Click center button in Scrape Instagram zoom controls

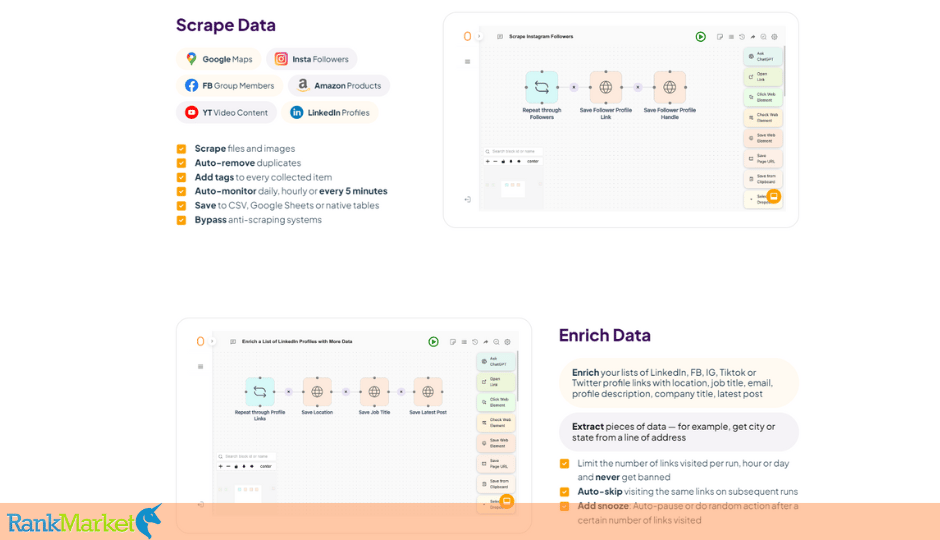click(x=533, y=161)
